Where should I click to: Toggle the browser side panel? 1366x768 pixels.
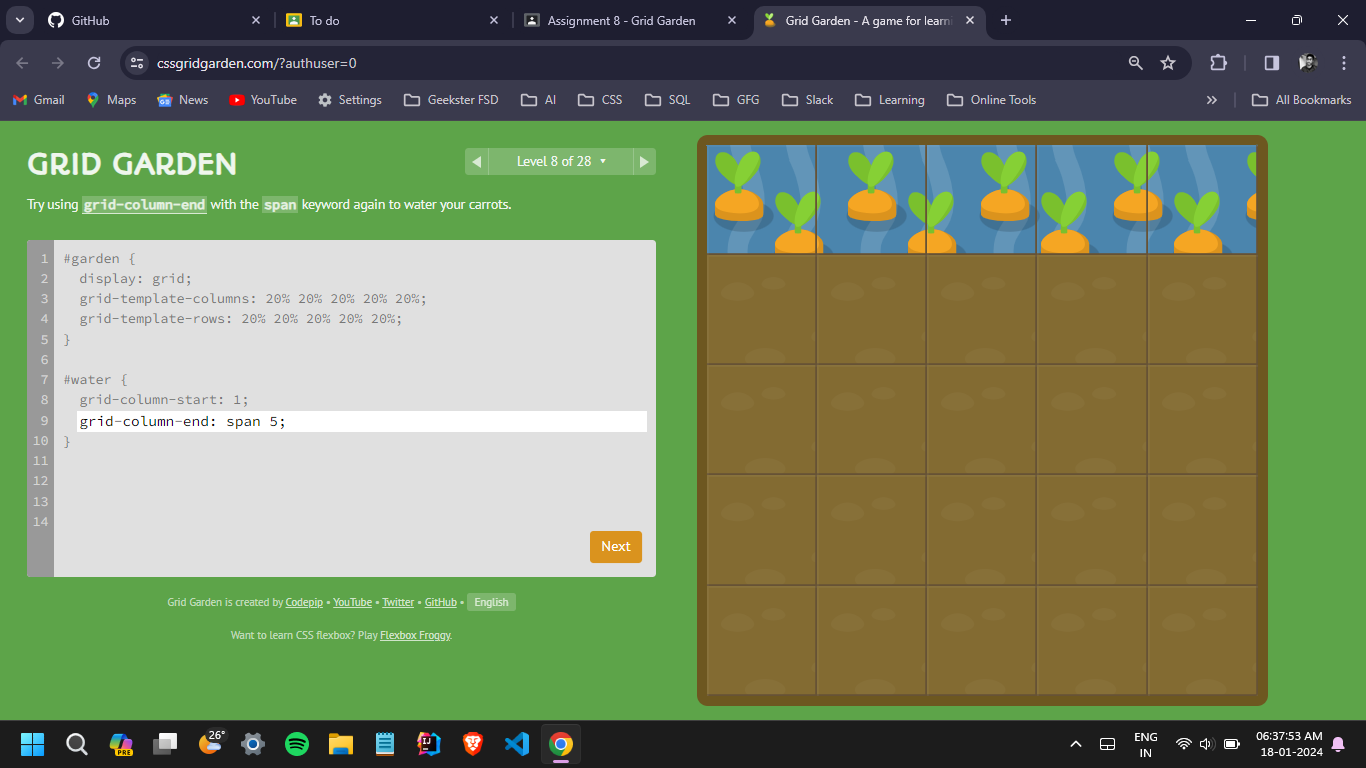[x=1271, y=63]
